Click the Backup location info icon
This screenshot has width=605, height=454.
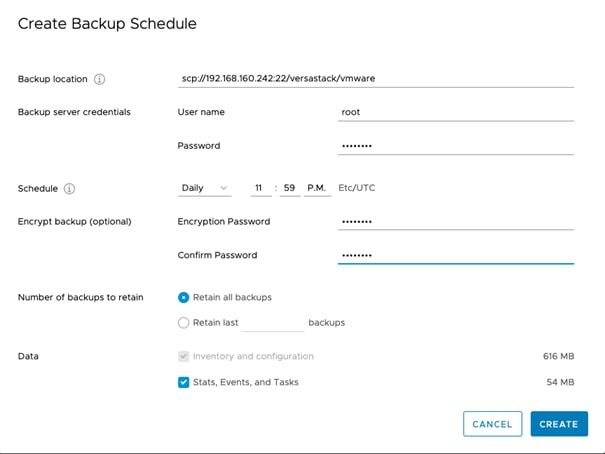[100, 79]
